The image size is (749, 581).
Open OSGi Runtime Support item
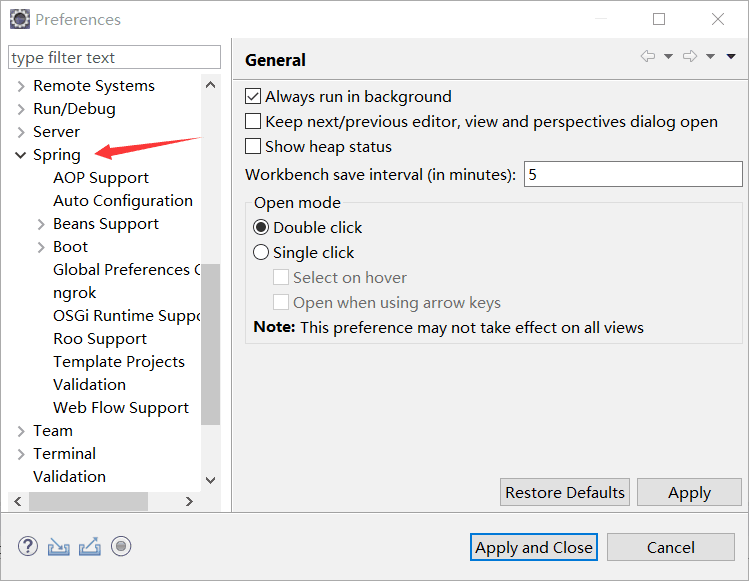pyautogui.click(x=127, y=316)
